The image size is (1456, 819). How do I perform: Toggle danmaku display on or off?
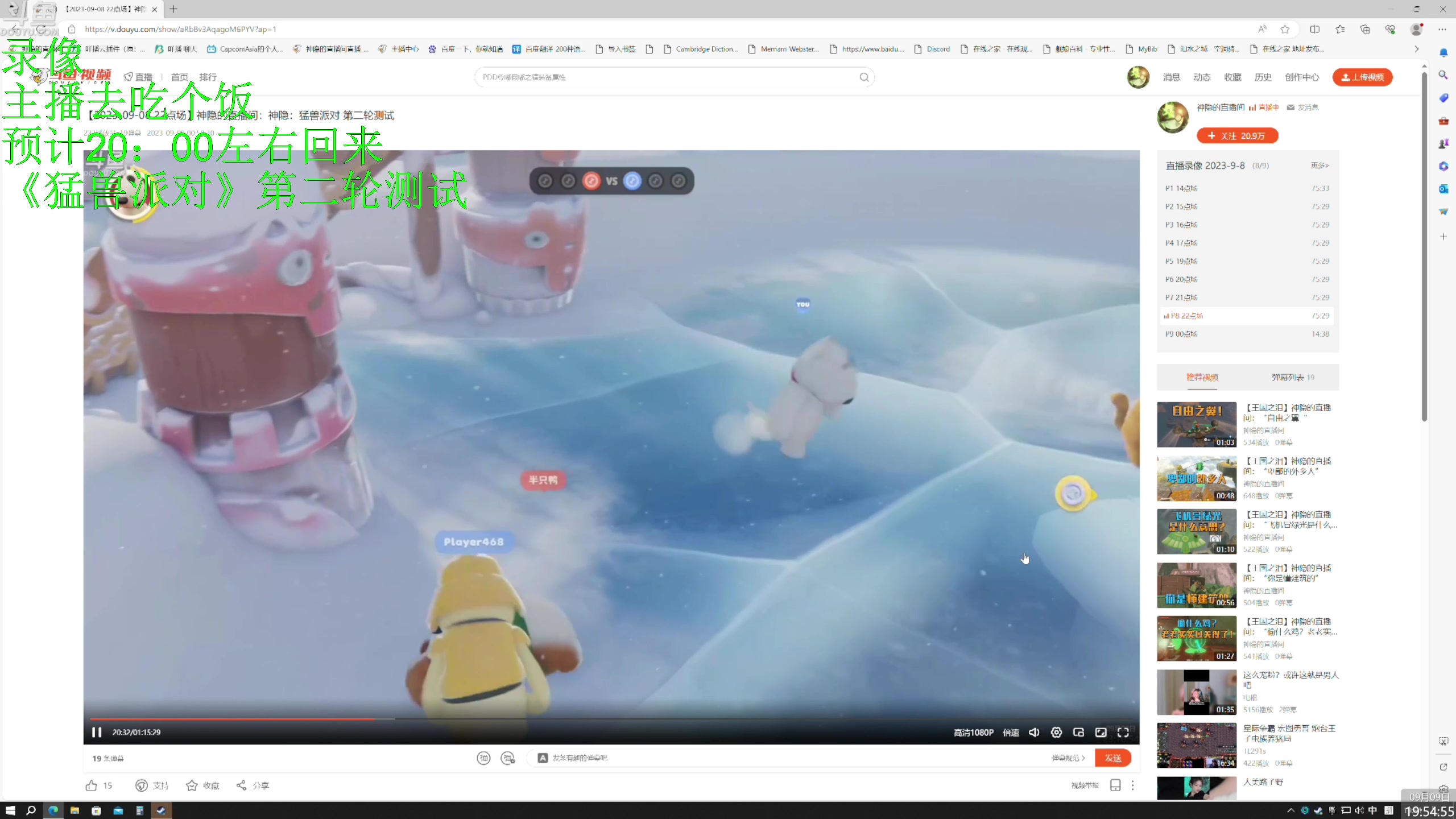pos(483,758)
